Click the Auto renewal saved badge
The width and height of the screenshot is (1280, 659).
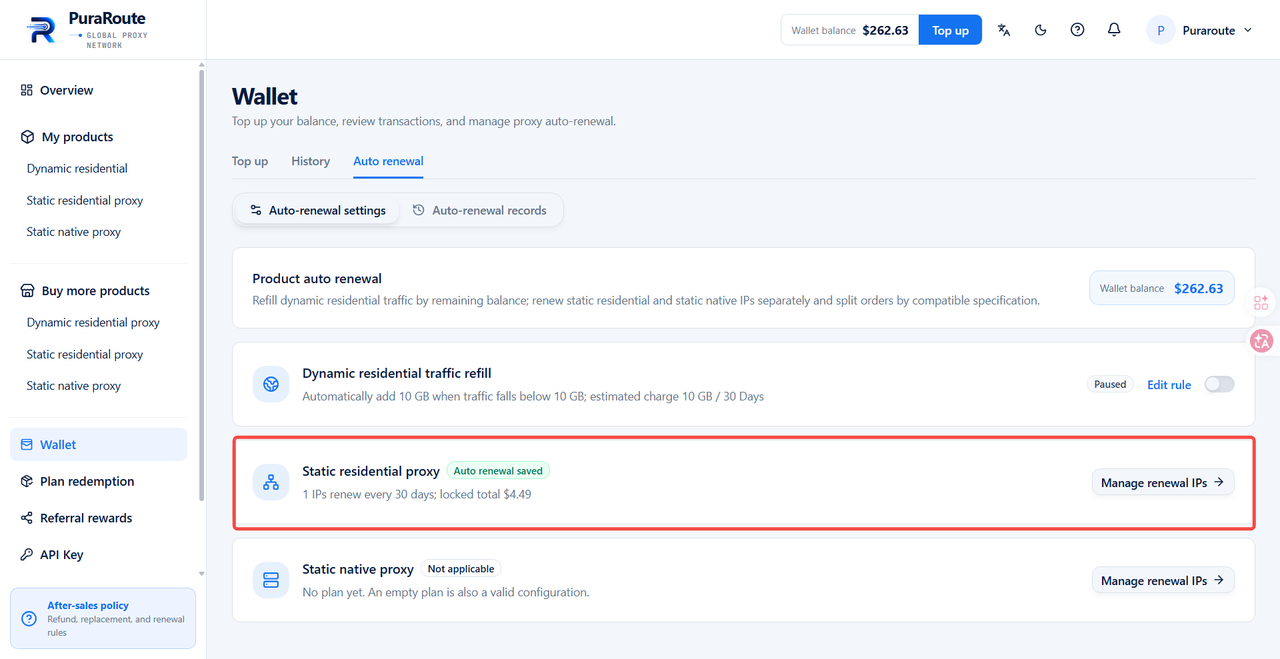499,471
